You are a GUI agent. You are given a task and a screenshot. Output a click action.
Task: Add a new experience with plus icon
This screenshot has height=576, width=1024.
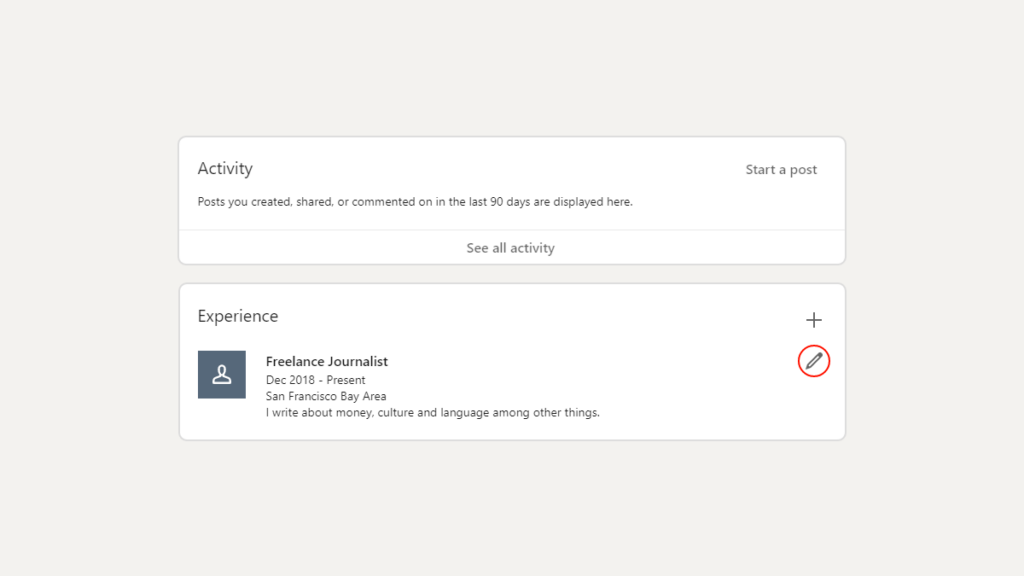[814, 320]
